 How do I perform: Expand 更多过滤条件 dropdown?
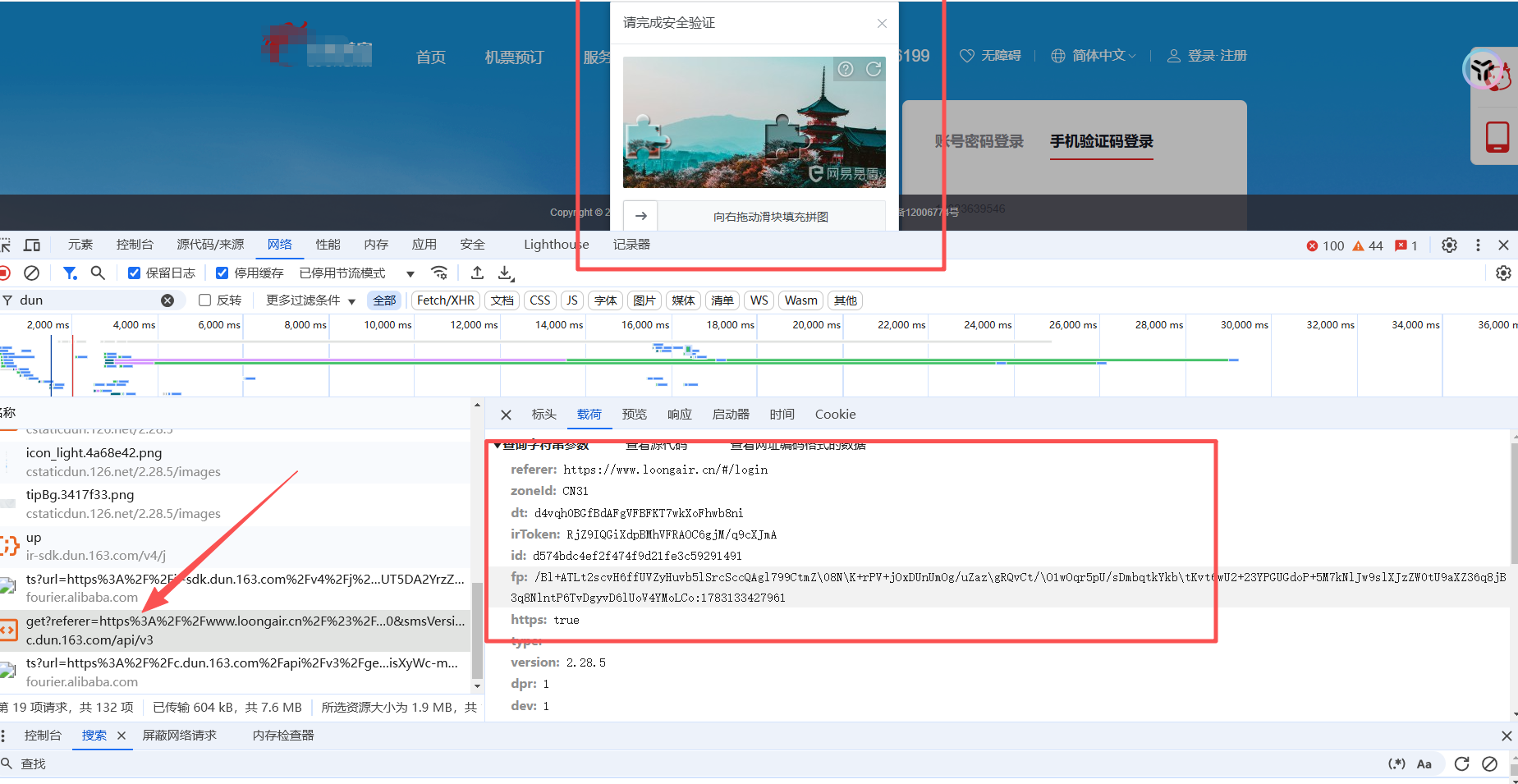(x=310, y=300)
